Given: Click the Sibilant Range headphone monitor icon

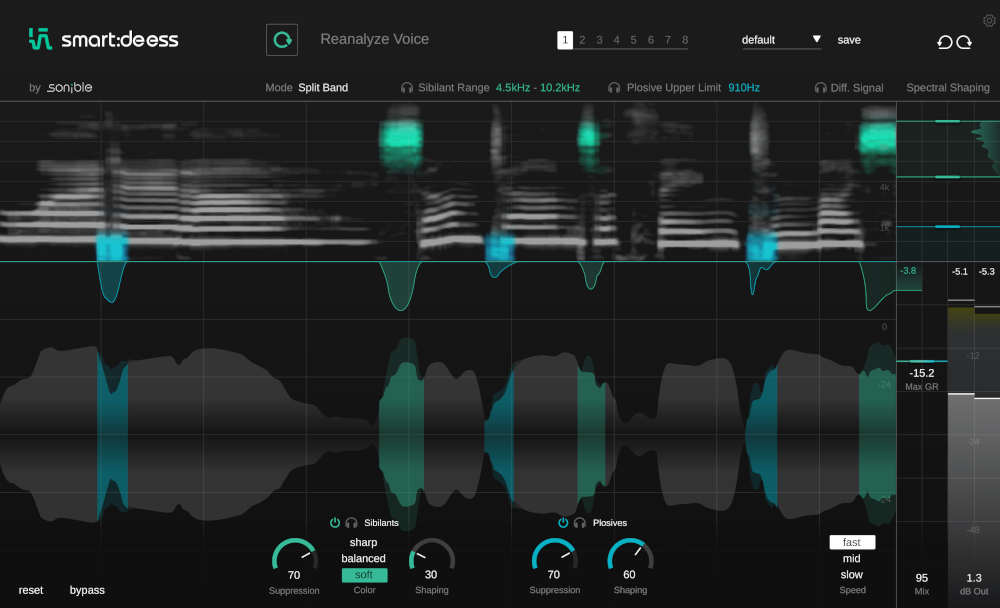Looking at the screenshot, I should pos(408,87).
